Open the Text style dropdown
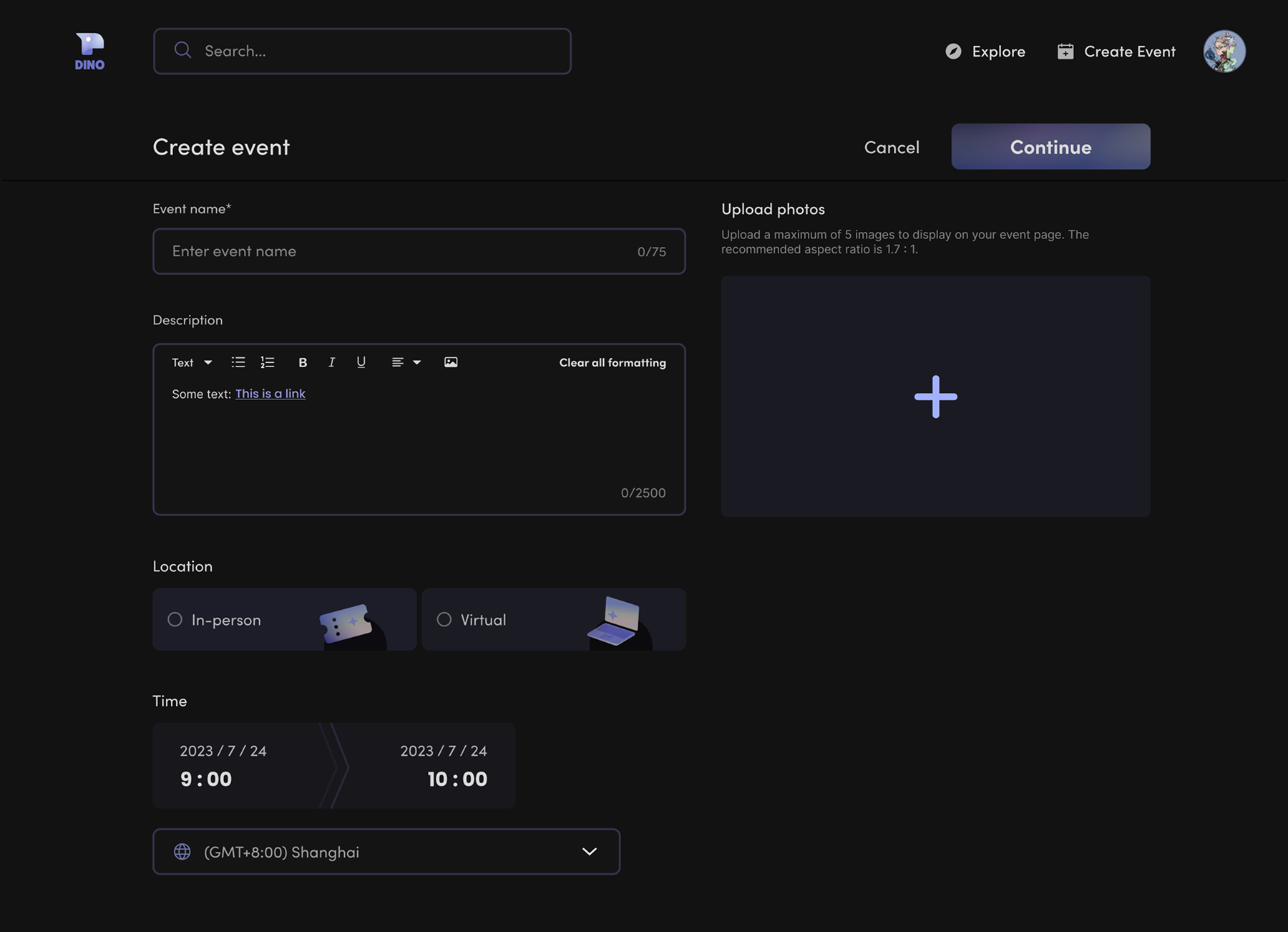The height and width of the screenshot is (932, 1288). [192, 362]
